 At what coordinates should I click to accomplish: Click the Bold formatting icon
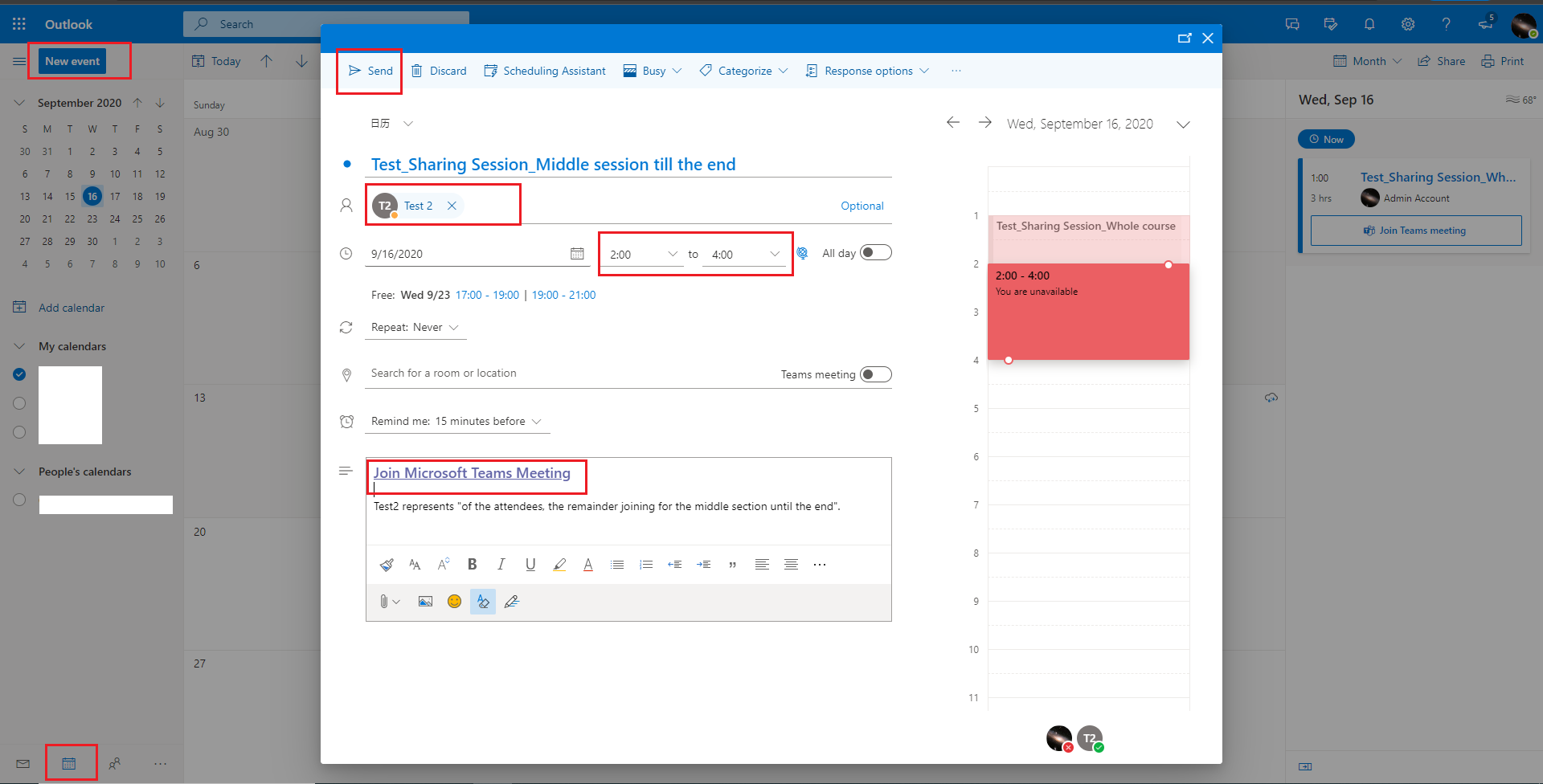click(x=473, y=564)
